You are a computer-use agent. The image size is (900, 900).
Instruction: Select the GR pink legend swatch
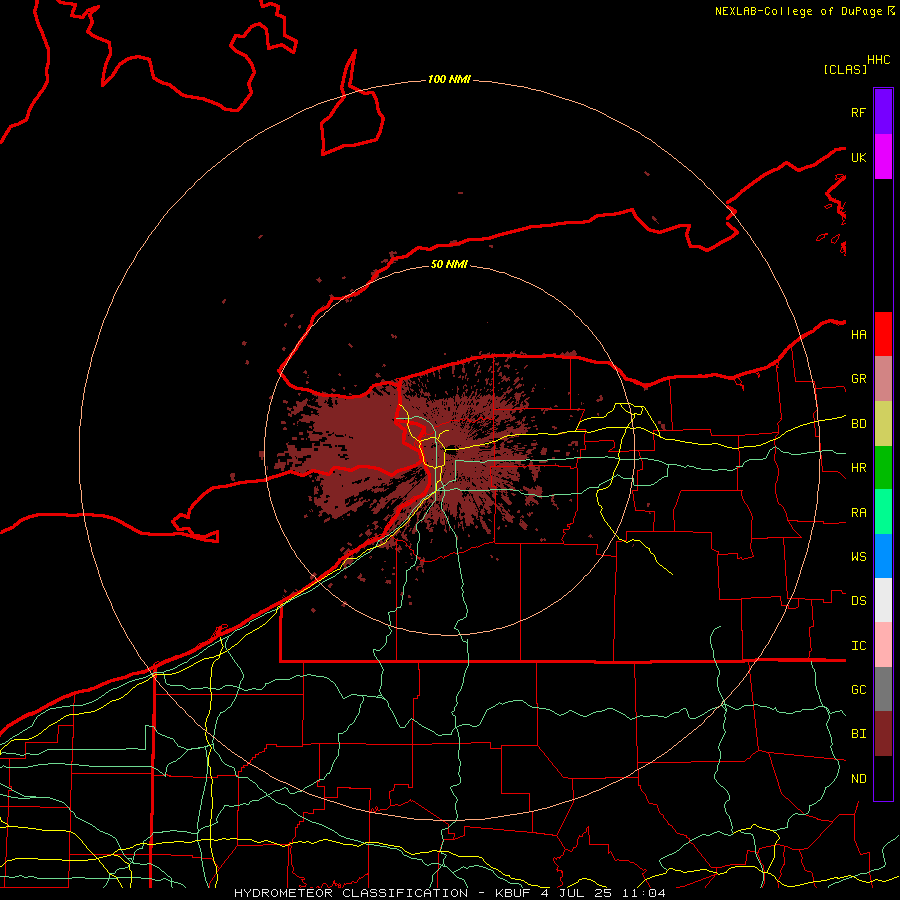coord(883,379)
